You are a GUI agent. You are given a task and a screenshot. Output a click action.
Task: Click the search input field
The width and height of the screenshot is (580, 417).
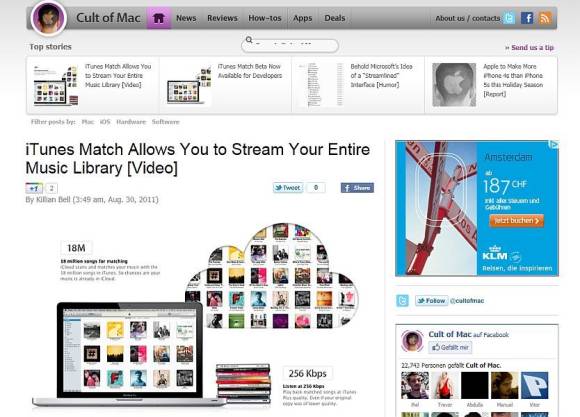290,46
